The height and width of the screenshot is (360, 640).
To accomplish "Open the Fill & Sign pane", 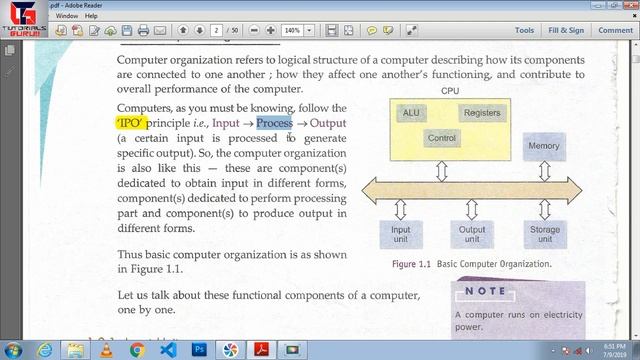I will pos(566,30).
